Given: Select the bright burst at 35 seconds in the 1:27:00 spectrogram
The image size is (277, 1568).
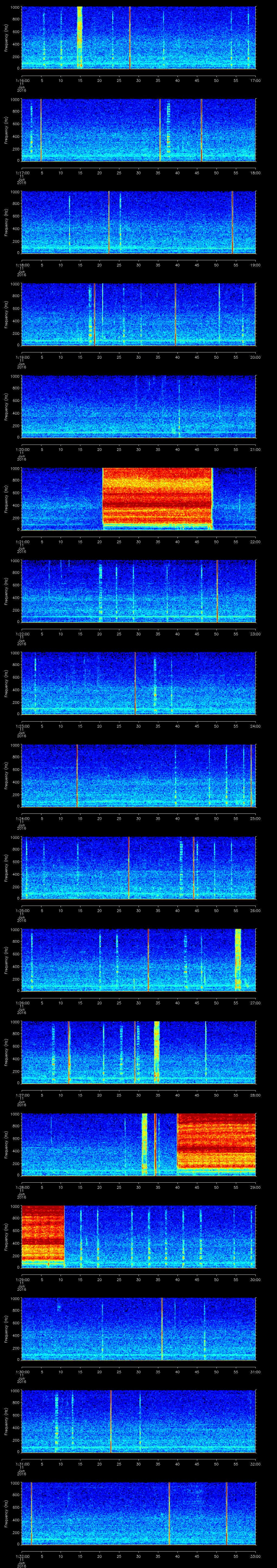Looking at the screenshot, I should (x=157, y=1052).
